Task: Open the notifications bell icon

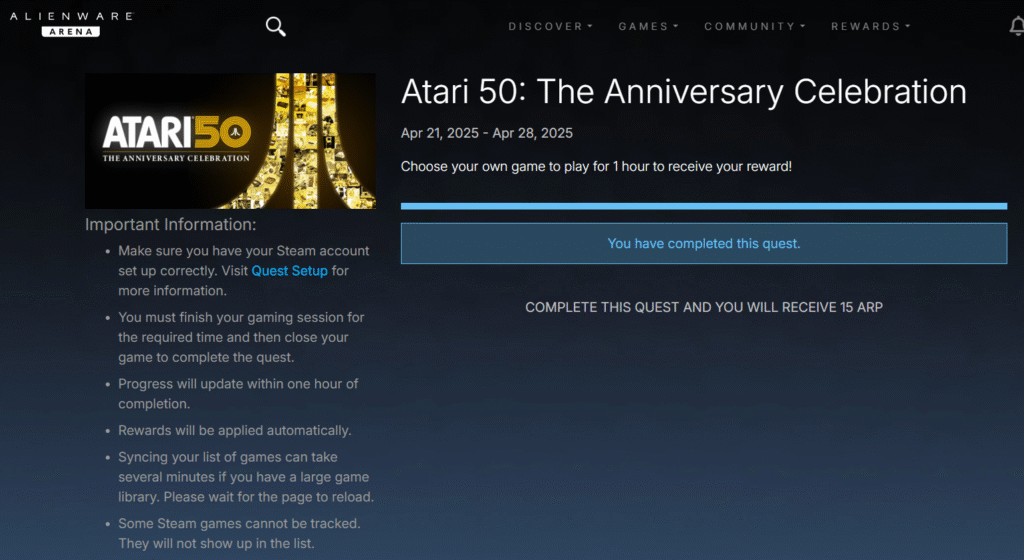Action: pyautogui.click(x=1016, y=27)
